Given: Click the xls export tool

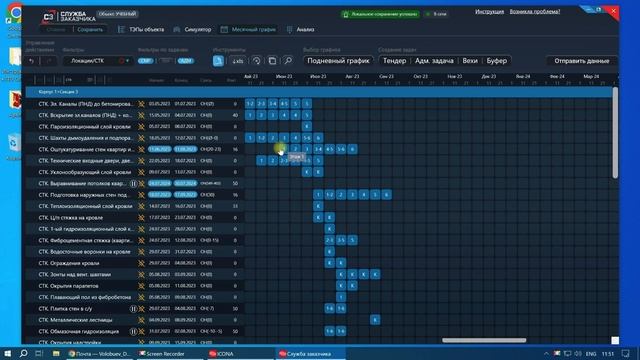Looking at the screenshot, I should (238, 61).
